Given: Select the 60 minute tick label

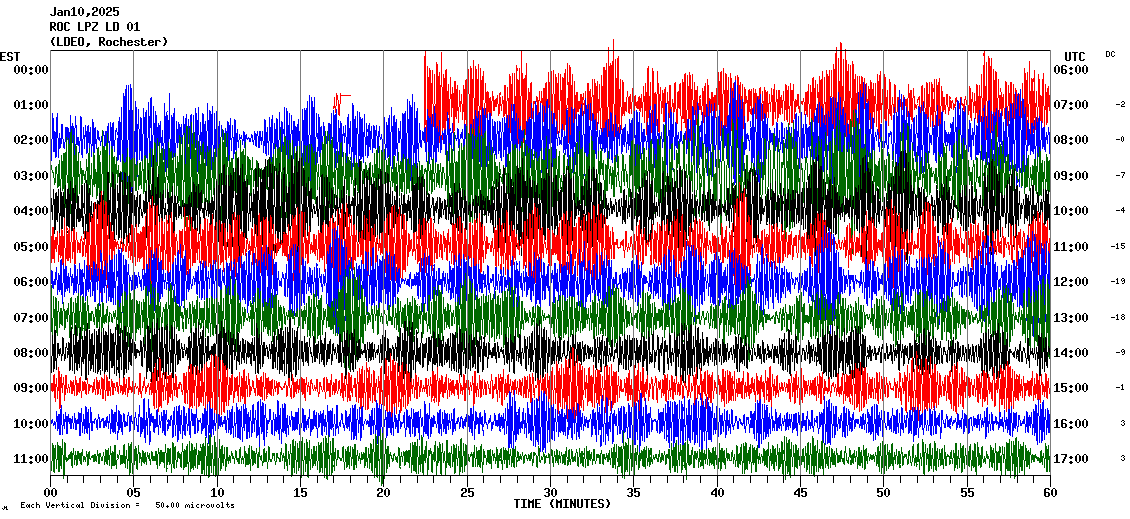Looking at the screenshot, I should (x=1049, y=493).
